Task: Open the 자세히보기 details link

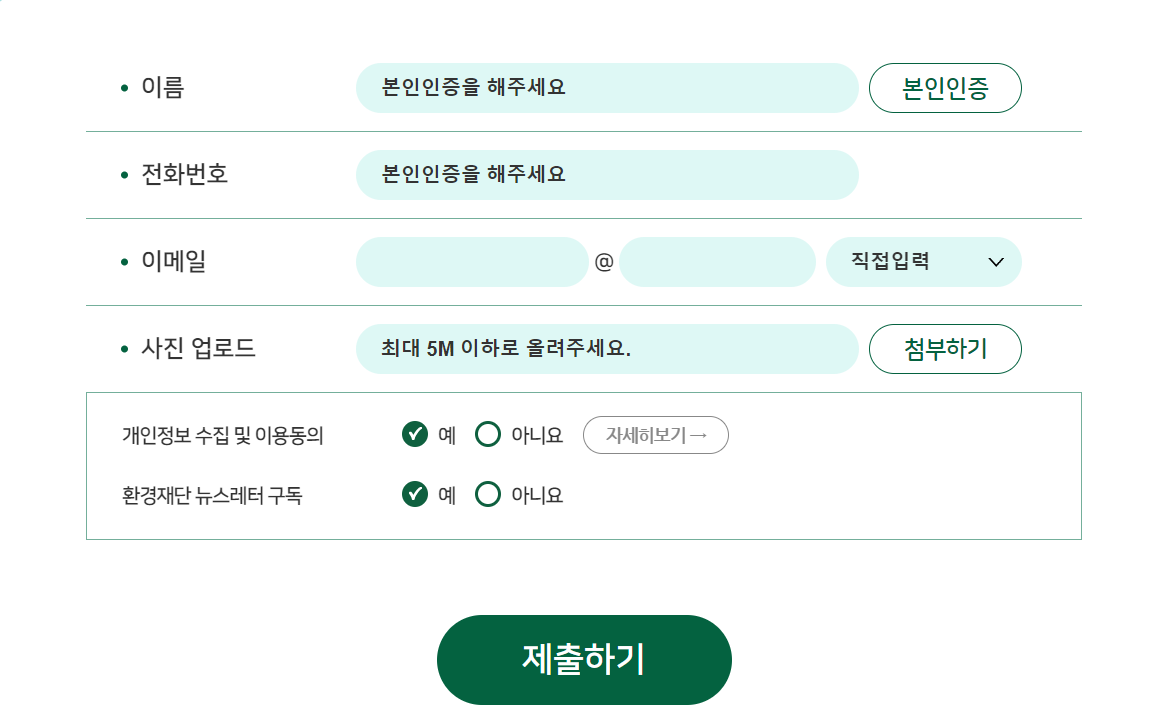Action: (x=655, y=434)
